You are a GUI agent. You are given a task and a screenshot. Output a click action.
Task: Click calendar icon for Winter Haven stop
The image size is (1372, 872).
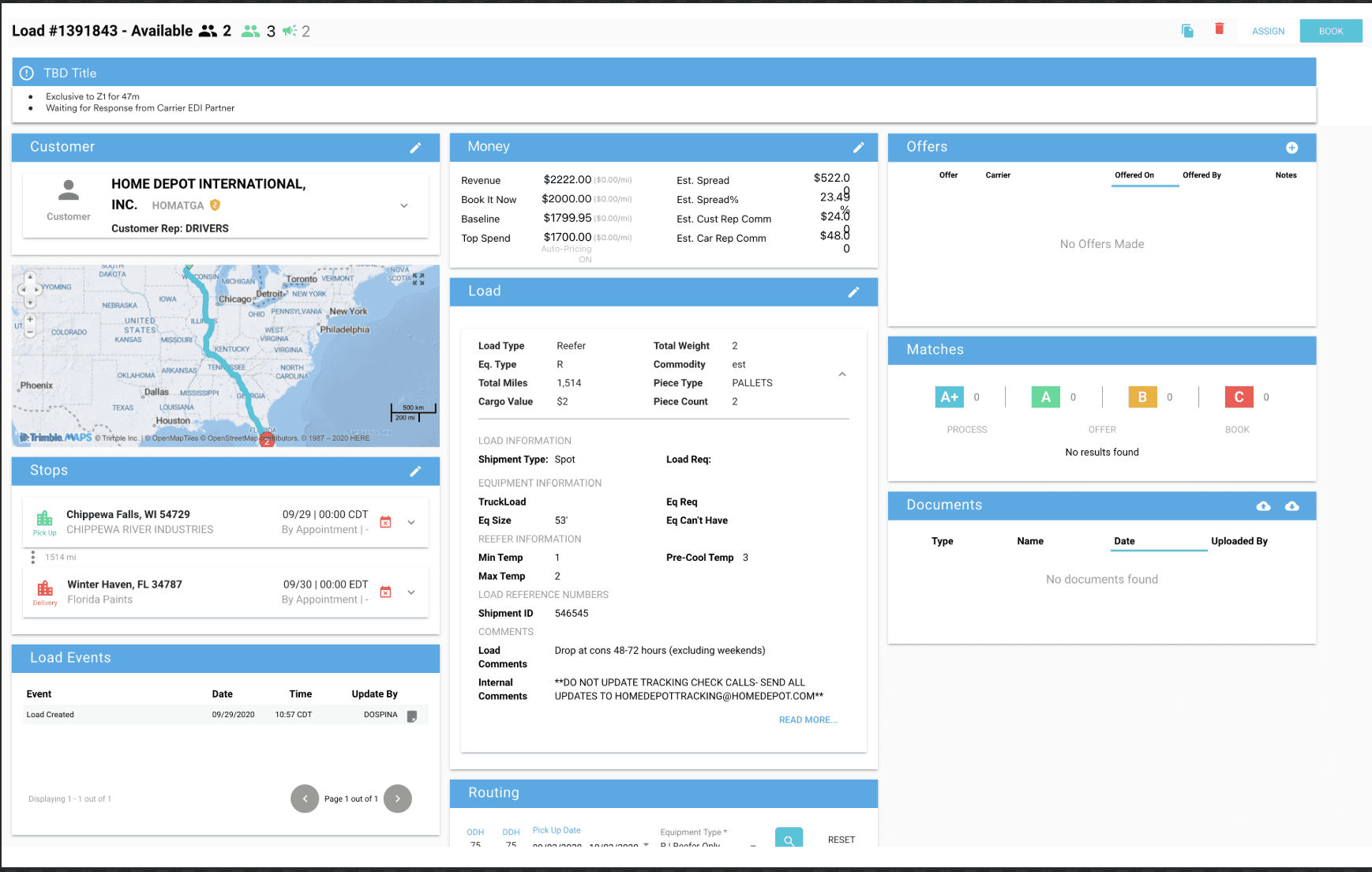pos(385,592)
